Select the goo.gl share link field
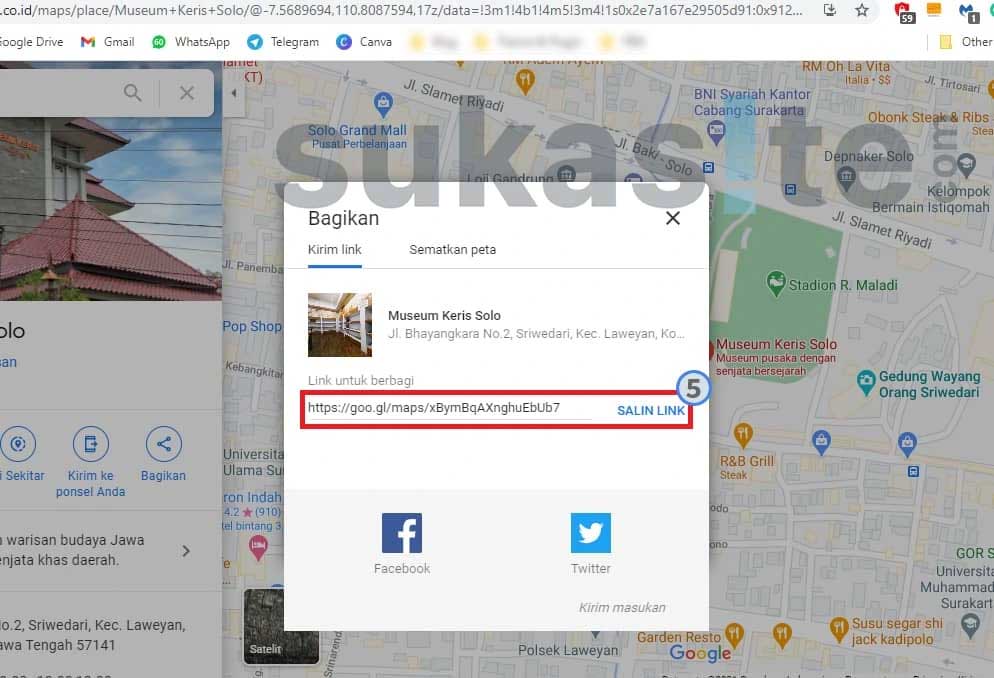 tap(449, 408)
